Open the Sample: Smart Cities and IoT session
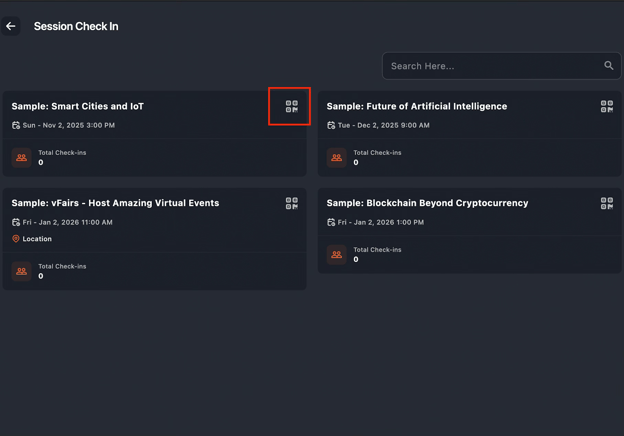 pyautogui.click(x=78, y=106)
